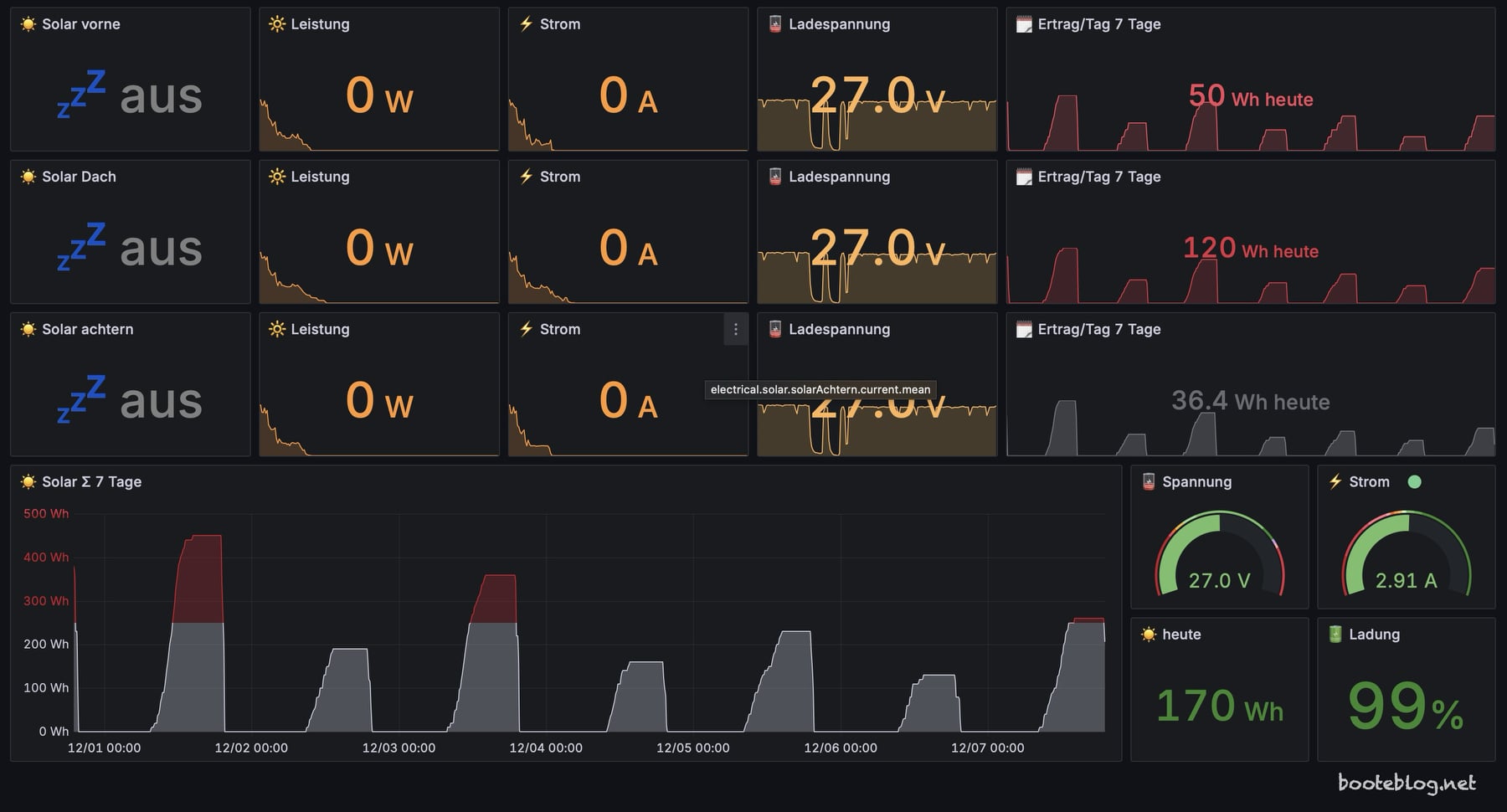
Task: Open the Ladung panel title menu
Action: [x=1374, y=634]
